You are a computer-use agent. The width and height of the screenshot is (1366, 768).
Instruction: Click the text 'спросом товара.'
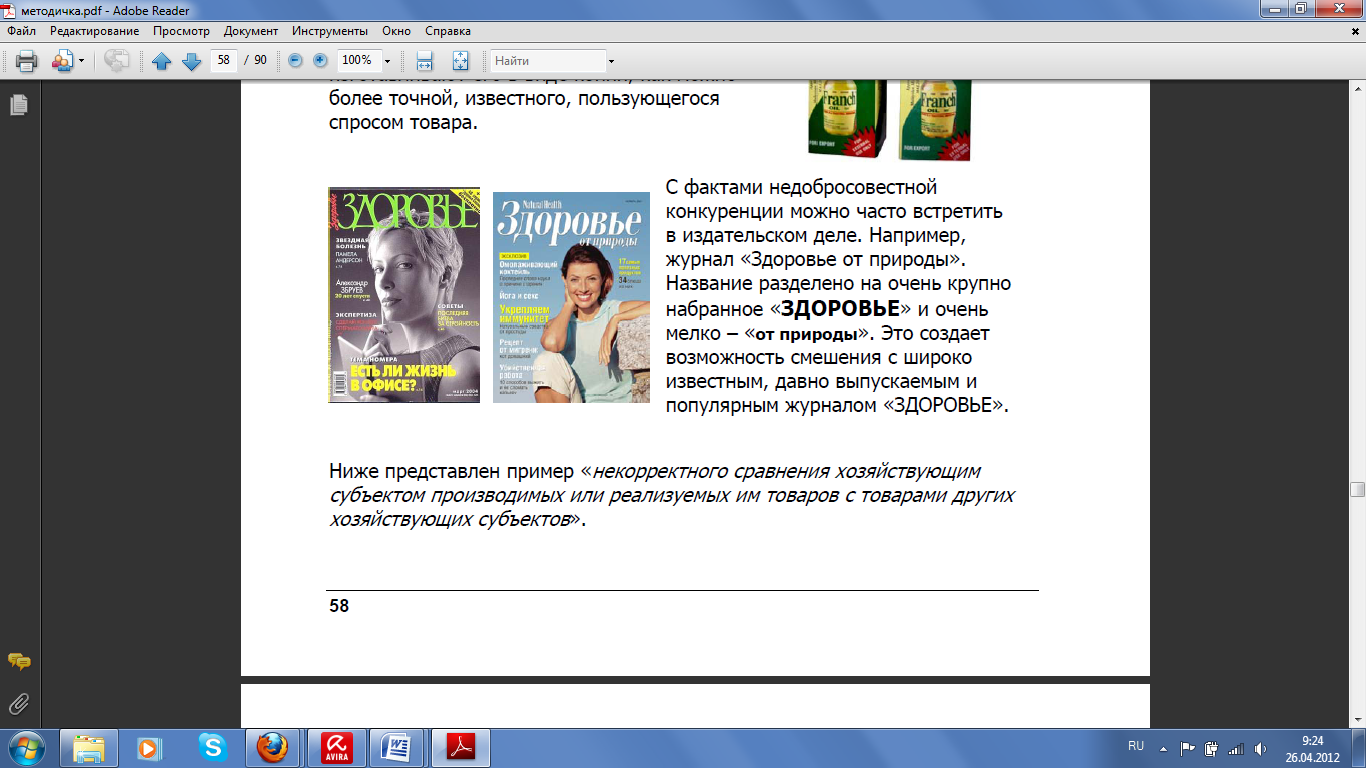(x=403, y=124)
